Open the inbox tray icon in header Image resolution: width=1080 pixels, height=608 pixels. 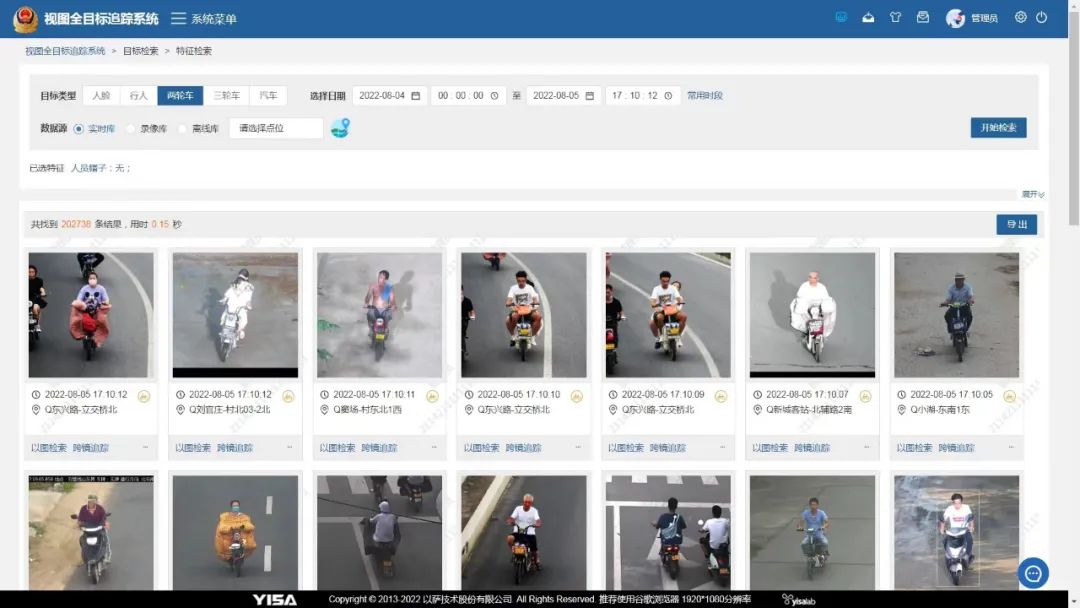click(868, 17)
